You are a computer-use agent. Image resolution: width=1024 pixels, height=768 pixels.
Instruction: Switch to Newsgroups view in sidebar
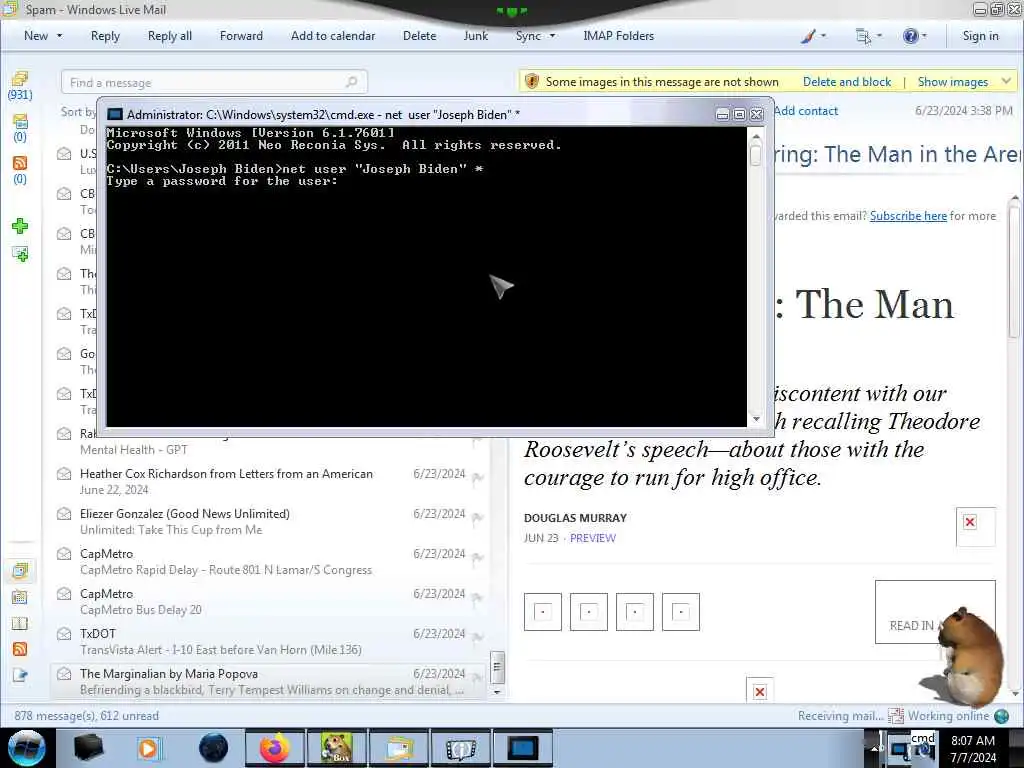coord(20,675)
